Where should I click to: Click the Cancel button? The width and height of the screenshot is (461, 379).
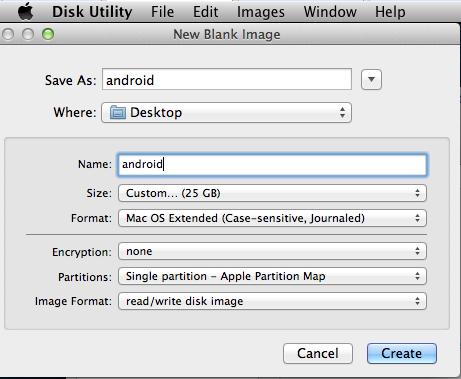pyautogui.click(x=318, y=353)
